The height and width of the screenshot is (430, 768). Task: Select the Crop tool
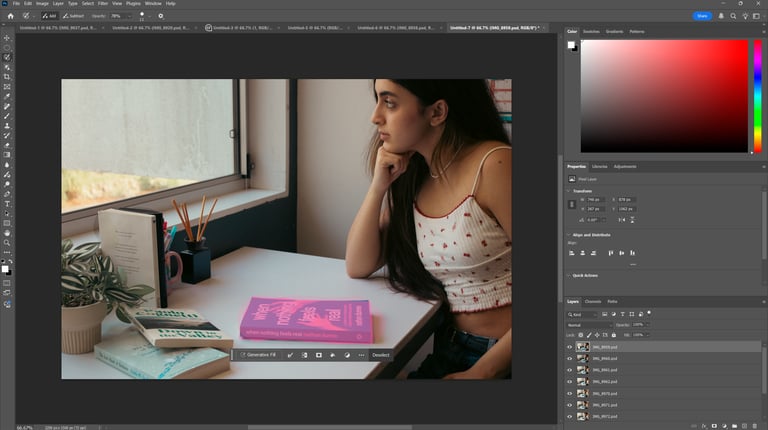pos(7,77)
